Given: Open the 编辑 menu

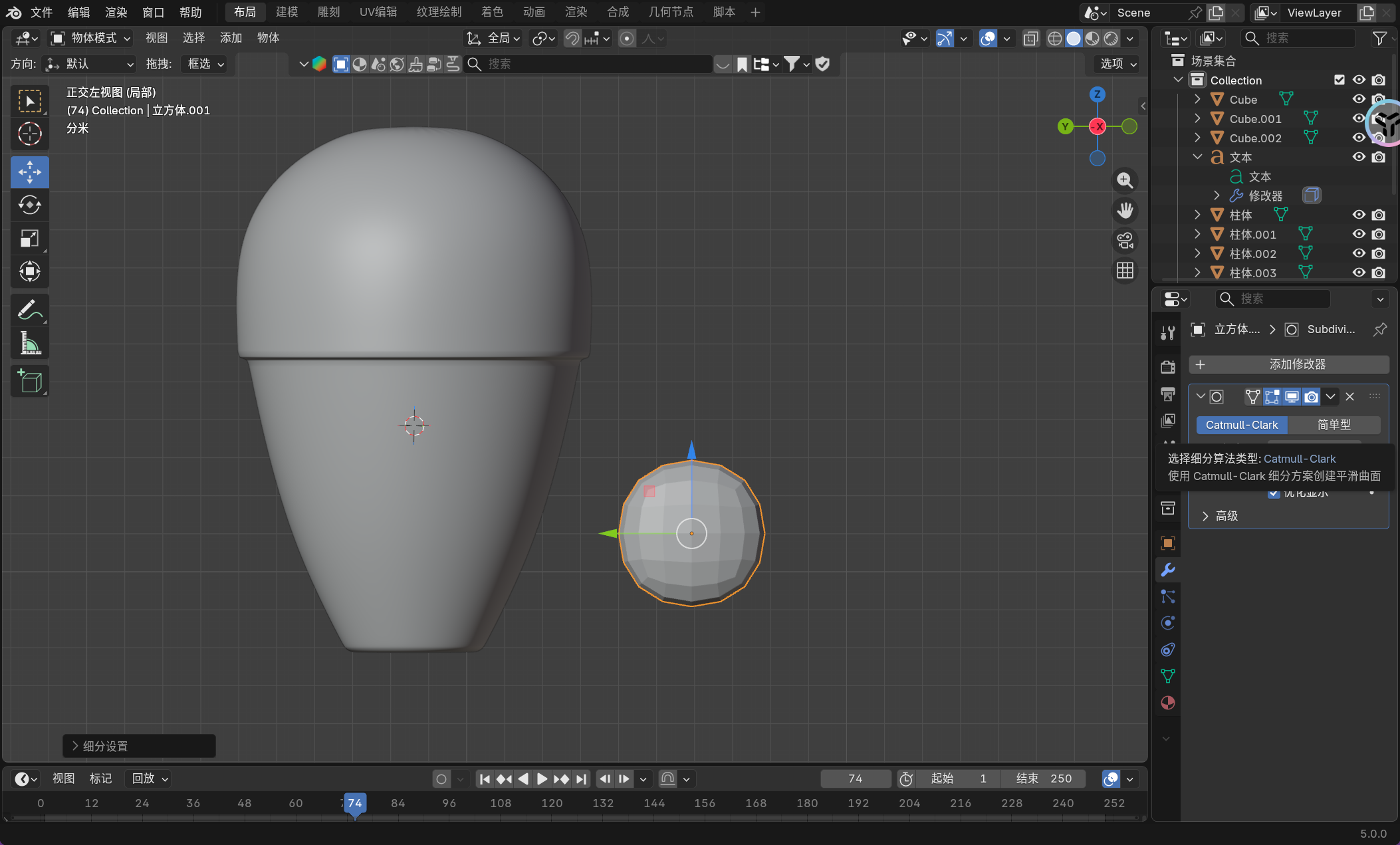Looking at the screenshot, I should point(78,12).
